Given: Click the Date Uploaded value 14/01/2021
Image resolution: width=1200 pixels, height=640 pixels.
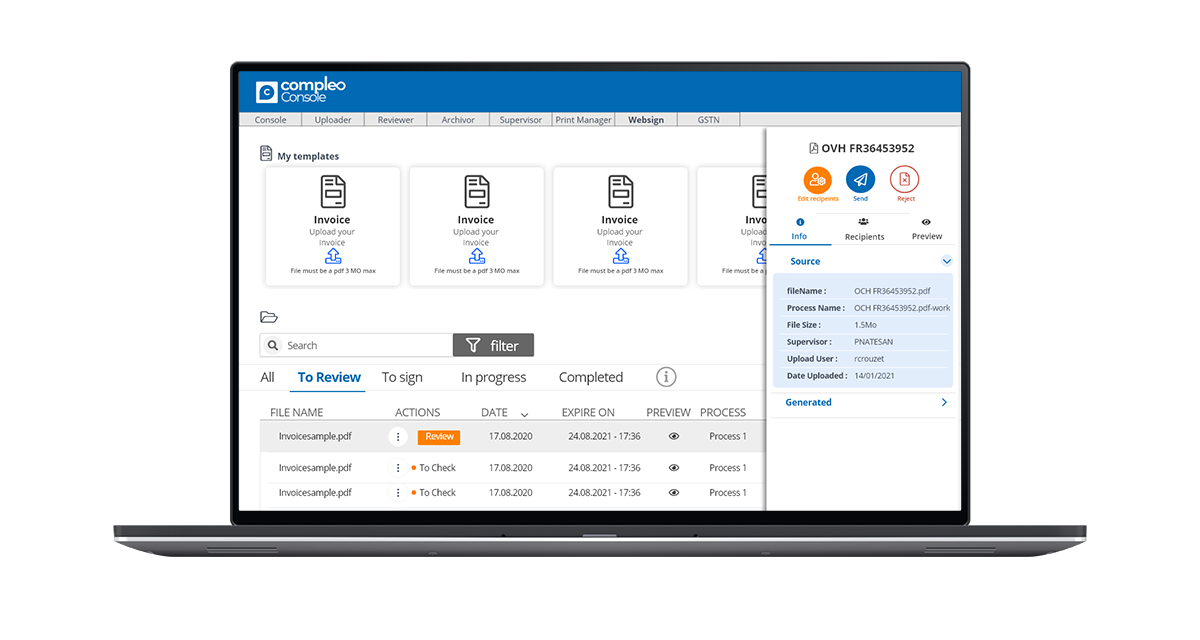Looking at the screenshot, I should tap(874, 375).
